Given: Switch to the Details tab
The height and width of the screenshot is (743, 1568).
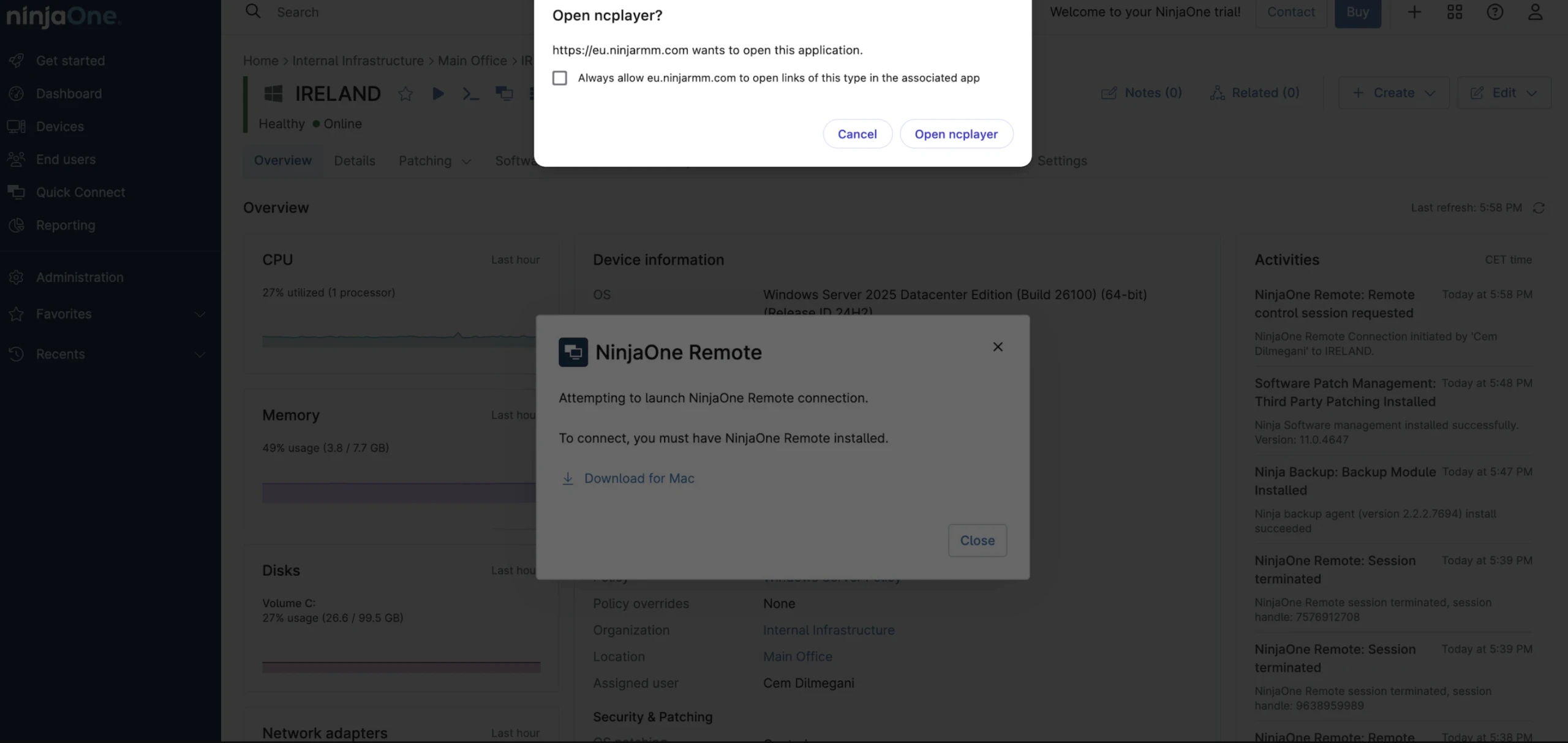Looking at the screenshot, I should coord(355,160).
